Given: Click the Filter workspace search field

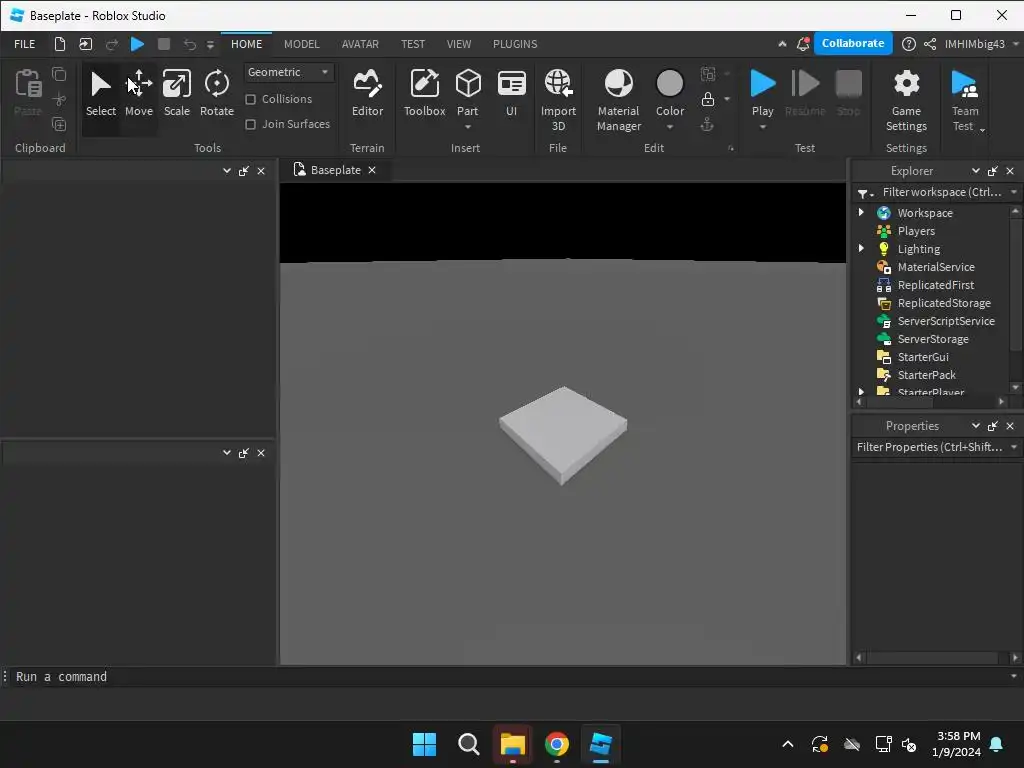Looking at the screenshot, I should 942,192.
